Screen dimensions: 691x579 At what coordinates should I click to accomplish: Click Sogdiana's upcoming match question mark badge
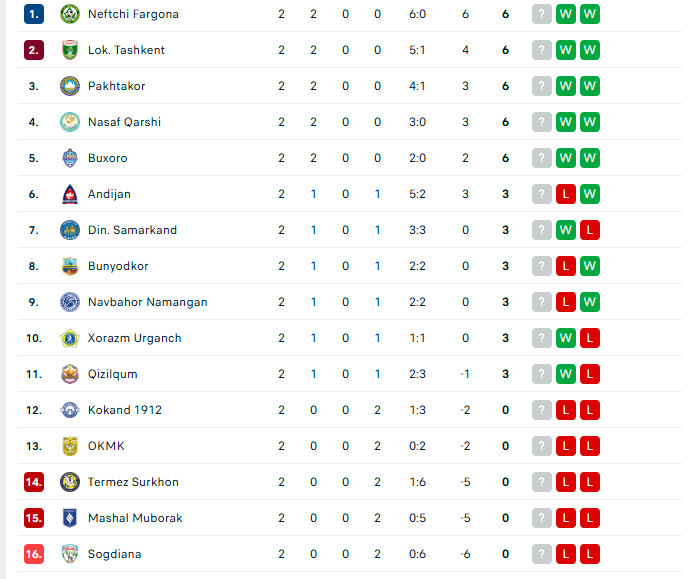pos(542,554)
